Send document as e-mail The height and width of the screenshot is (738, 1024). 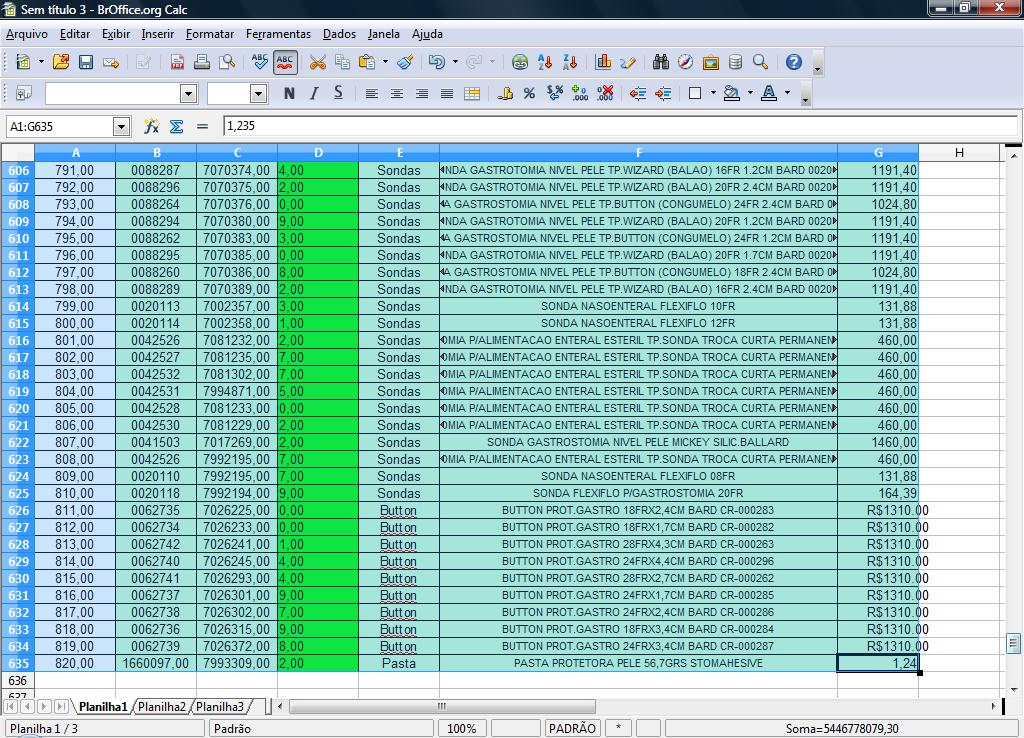(111, 62)
